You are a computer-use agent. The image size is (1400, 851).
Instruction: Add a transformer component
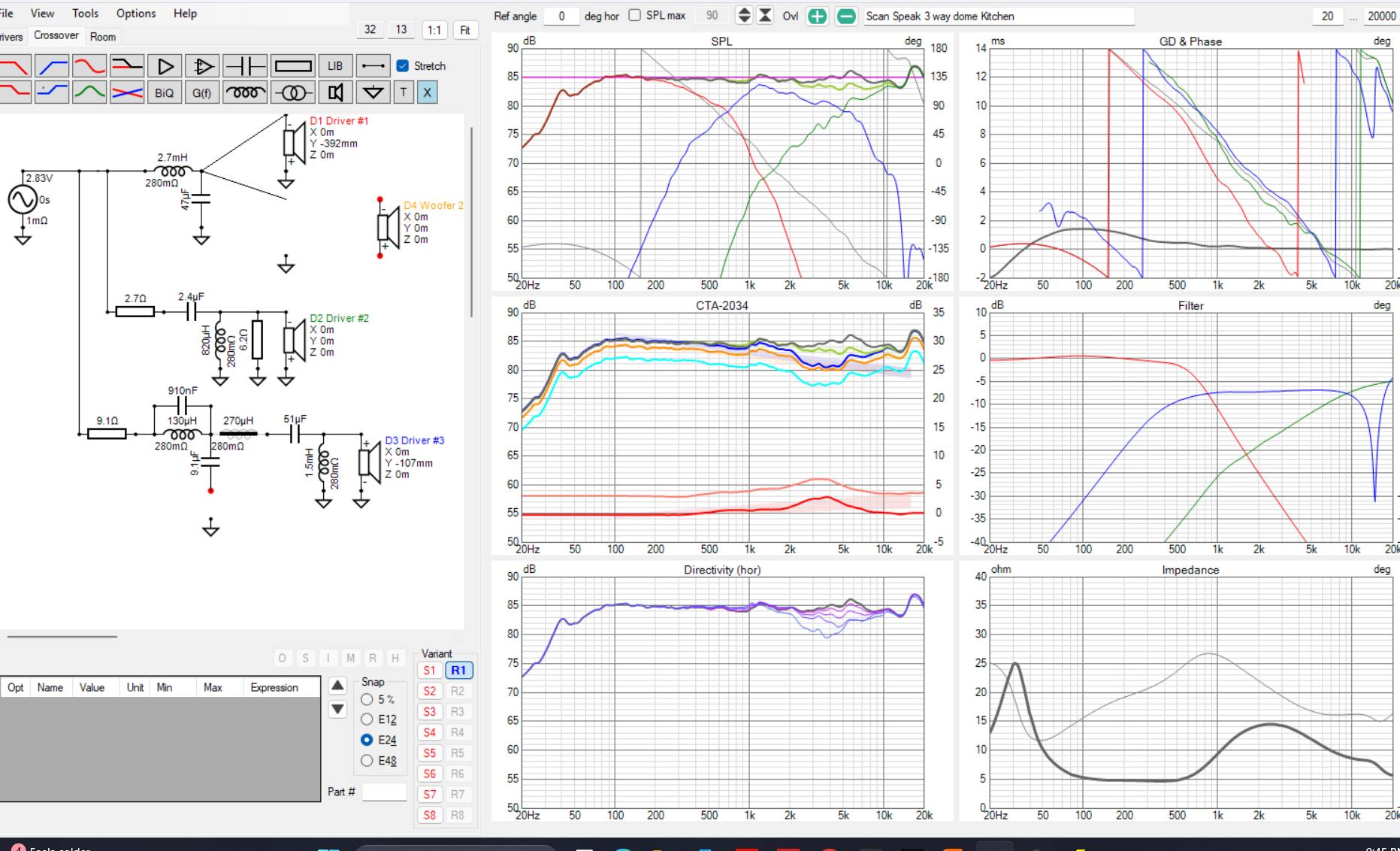(x=293, y=92)
